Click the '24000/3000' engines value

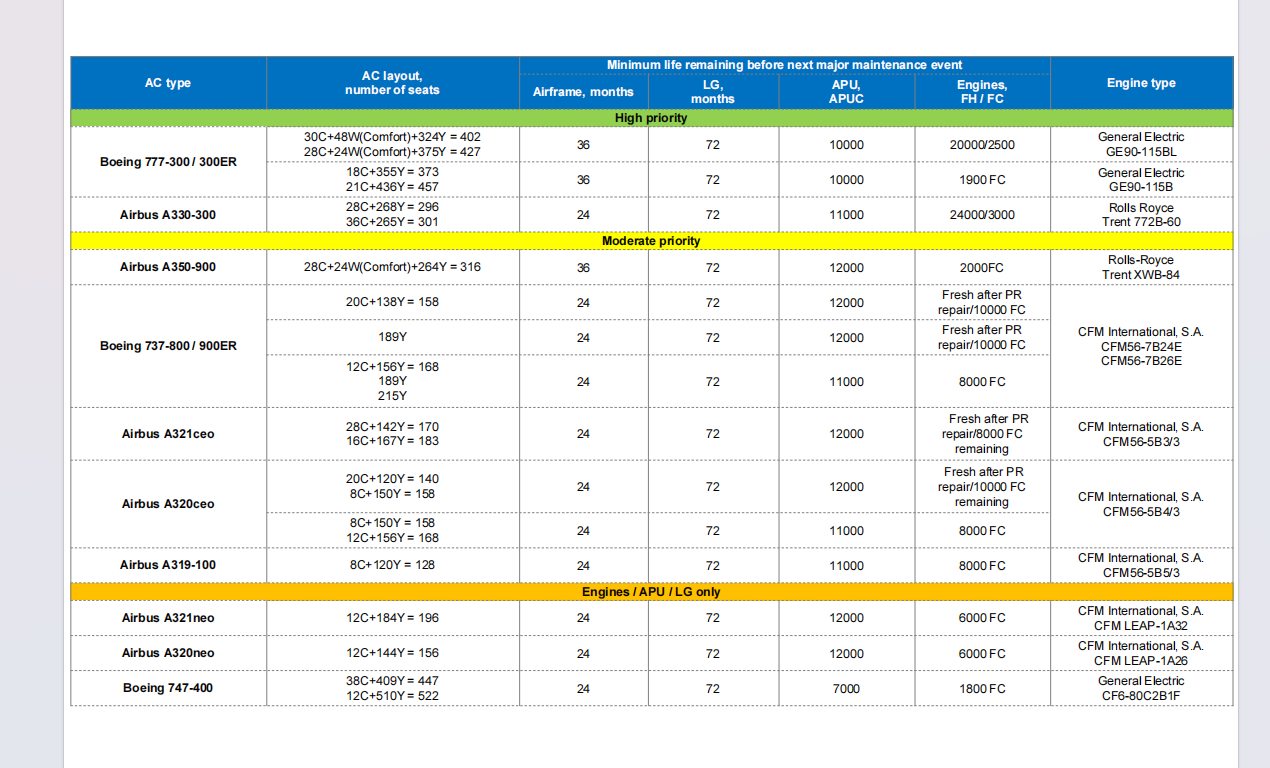(981, 215)
